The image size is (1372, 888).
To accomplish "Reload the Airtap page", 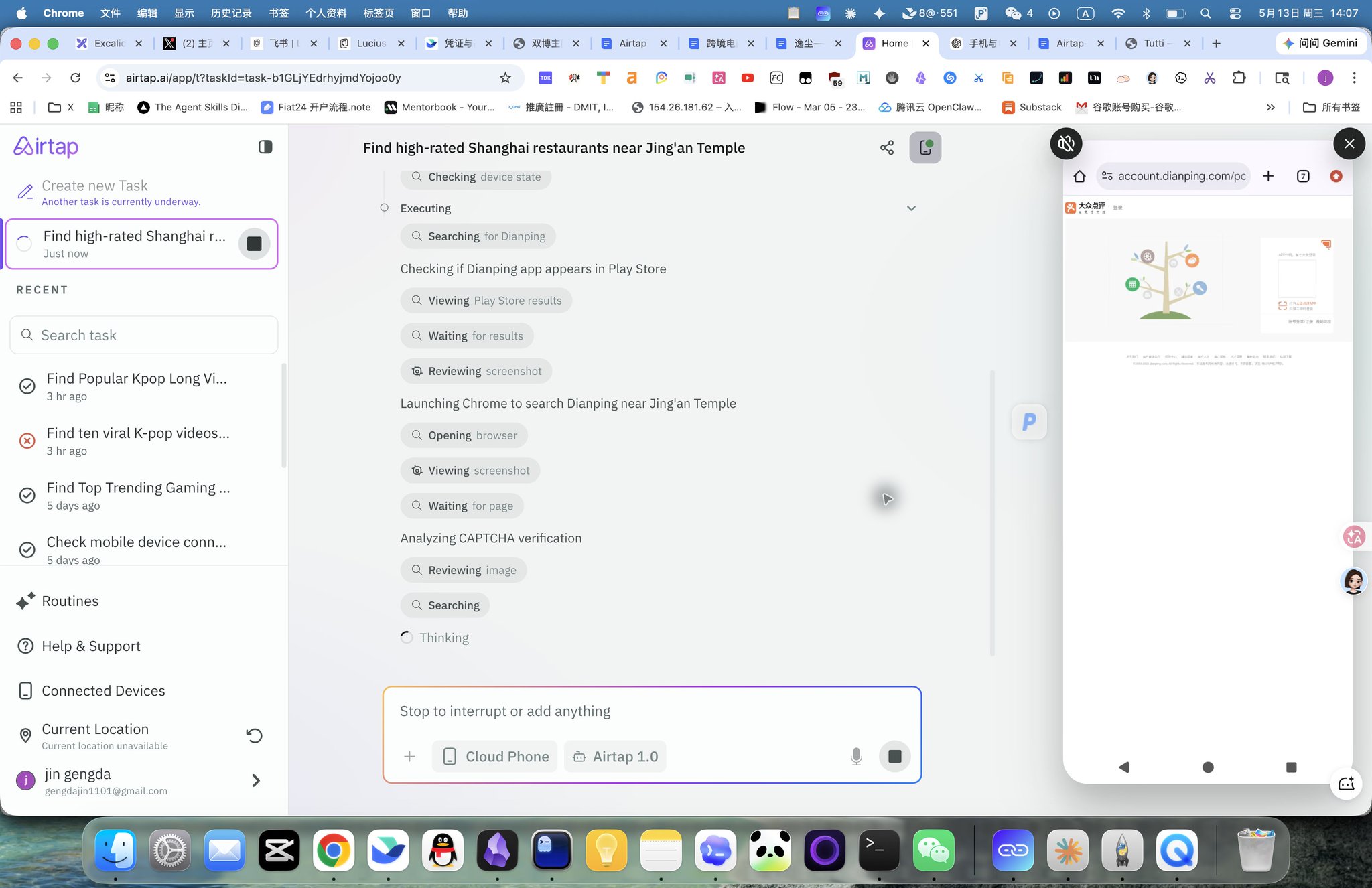I will pyautogui.click(x=76, y=78).
